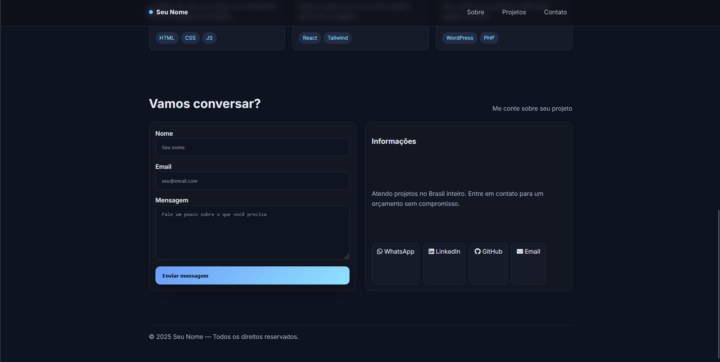720x362 pixels.
Task: Click the GitHub icon in contact links
Action: pyautogui.click(x=478, y=251)
